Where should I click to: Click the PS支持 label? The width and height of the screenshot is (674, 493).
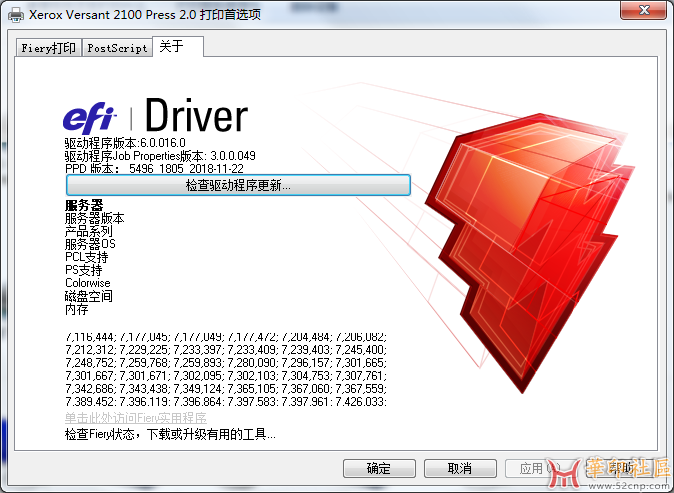pyautogui.click(x=83, y=270)
